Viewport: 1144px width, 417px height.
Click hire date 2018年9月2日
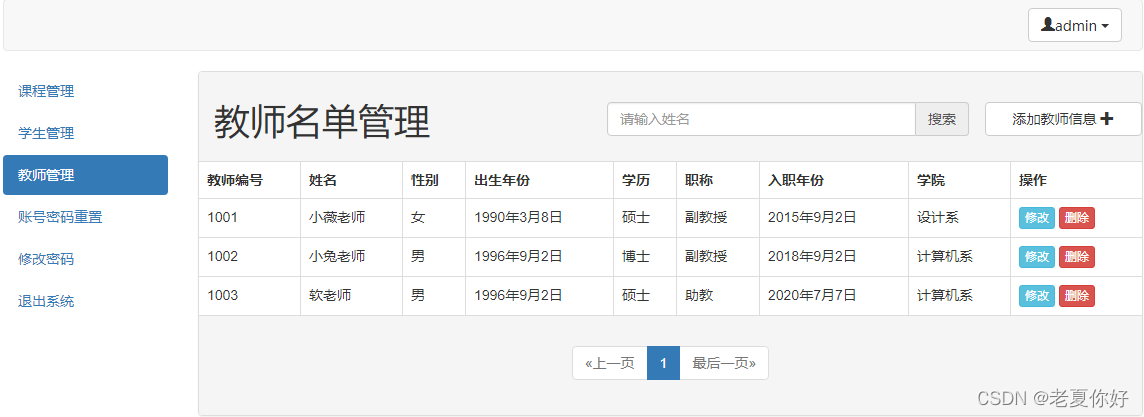[x=812, y=257]
